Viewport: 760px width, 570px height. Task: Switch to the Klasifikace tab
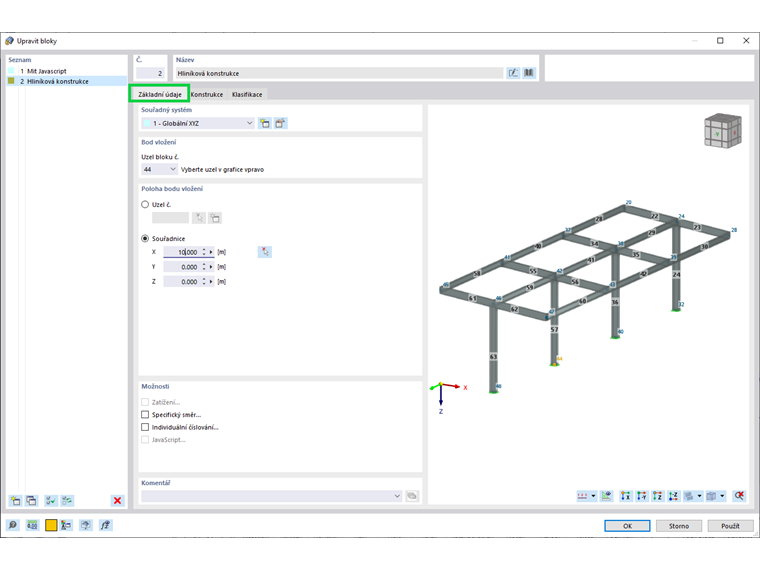click(247, 94)
